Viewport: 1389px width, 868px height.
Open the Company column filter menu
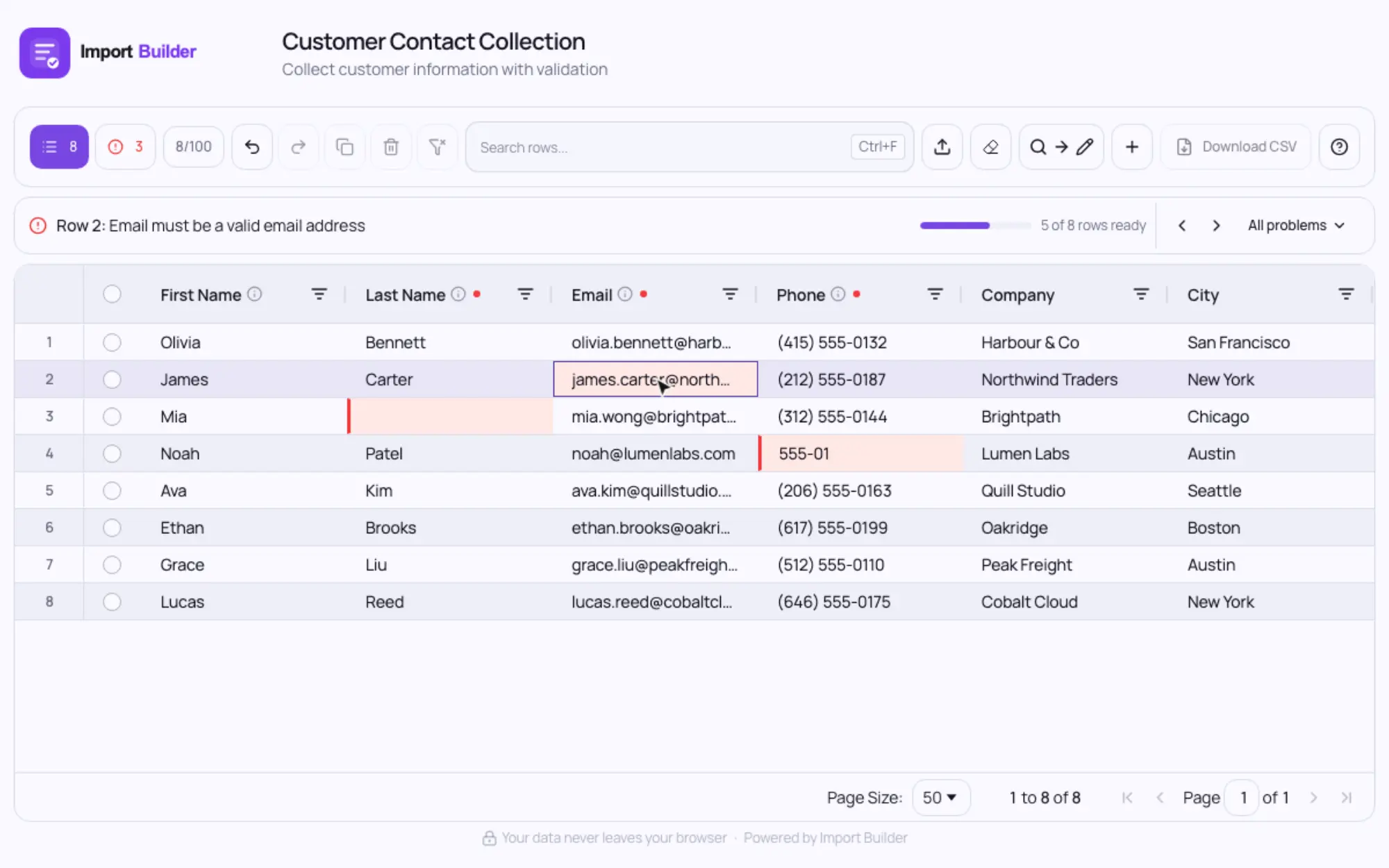tap(1141, 294)
